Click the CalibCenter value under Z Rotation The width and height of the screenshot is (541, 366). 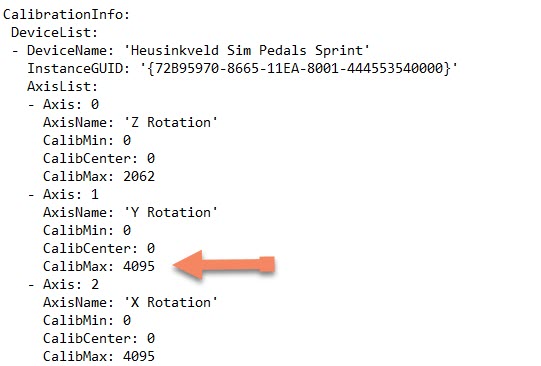150,158
